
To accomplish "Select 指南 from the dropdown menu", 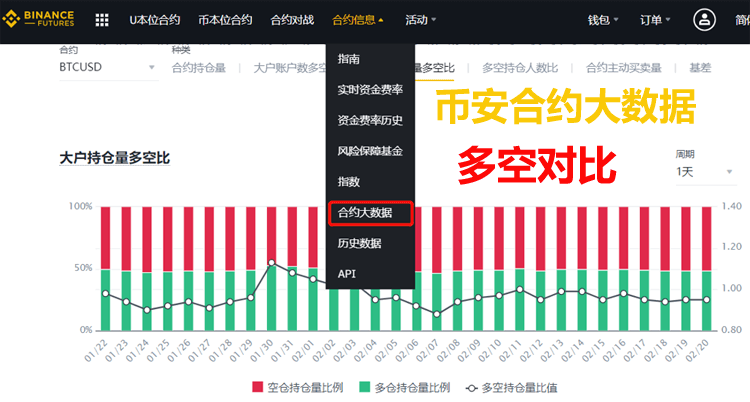I will [x=348, y=59].
